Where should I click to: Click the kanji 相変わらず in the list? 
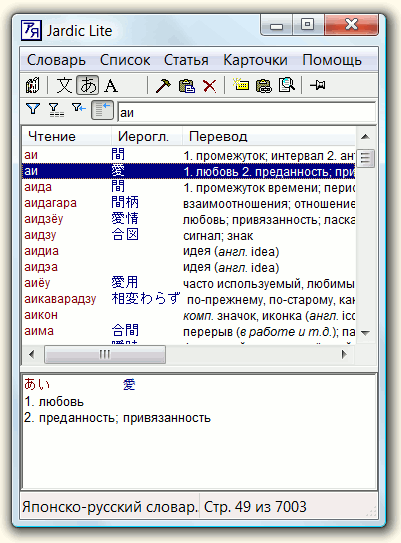146,298
